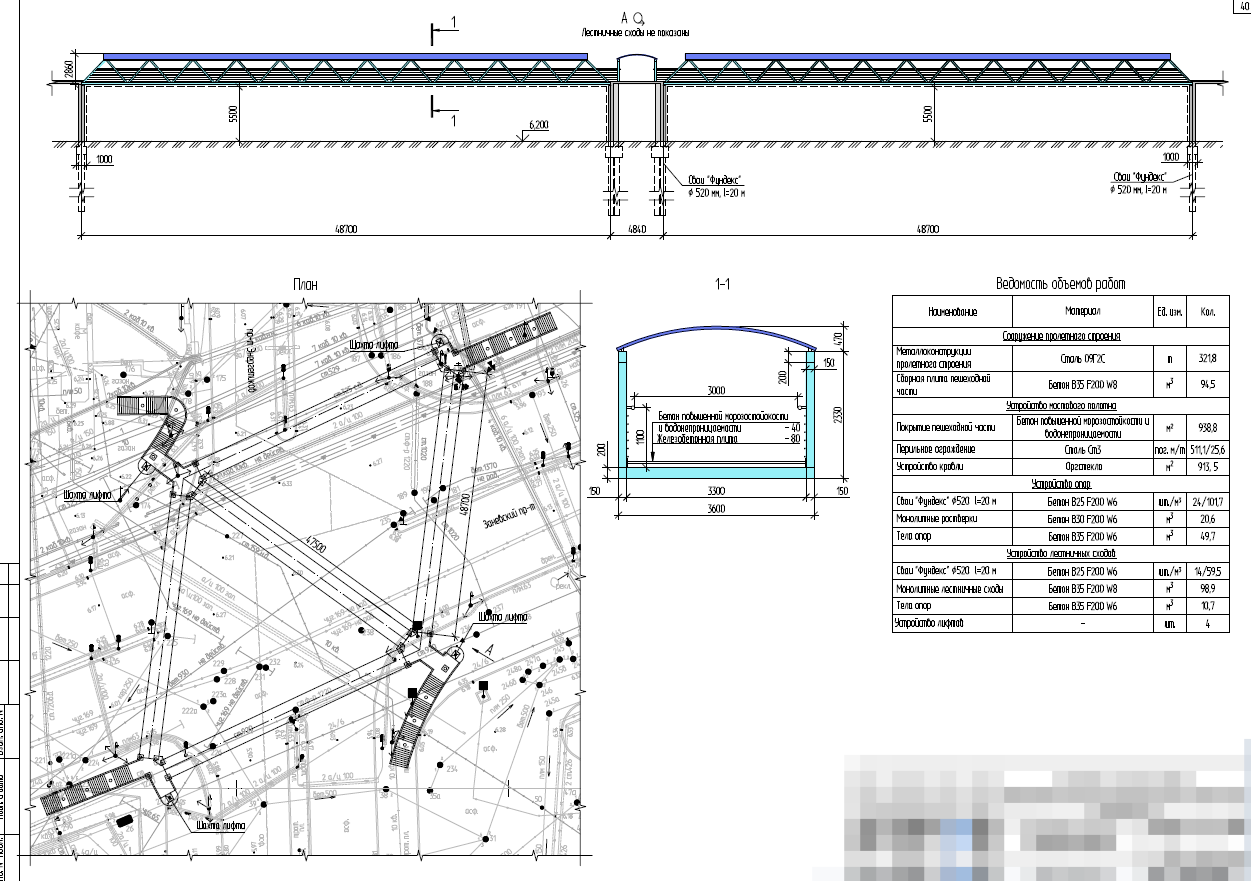The image size is (1251, 881).
Task: Click section heading 'Устройство лестничных сходов'
Action: (1061, 554)
